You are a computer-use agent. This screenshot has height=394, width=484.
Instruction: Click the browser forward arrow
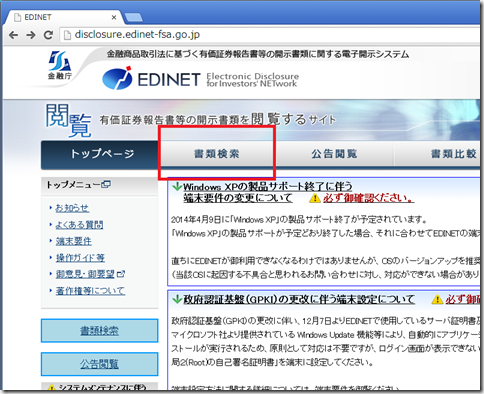pyautogui.click(x=31, y=35)
